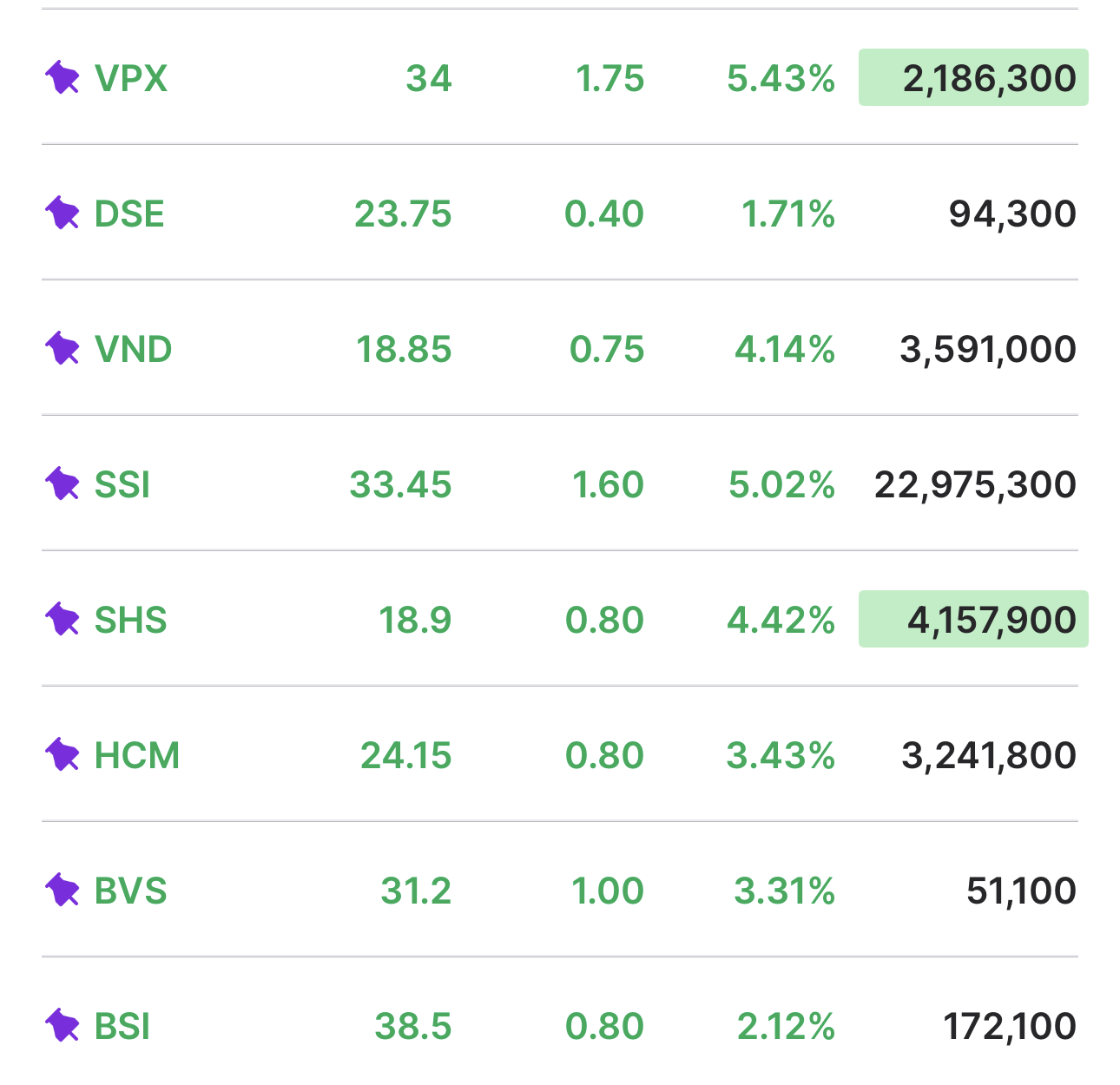
Task: Toggle the pin icon next to VND
Action: click(x=63, y=349)
